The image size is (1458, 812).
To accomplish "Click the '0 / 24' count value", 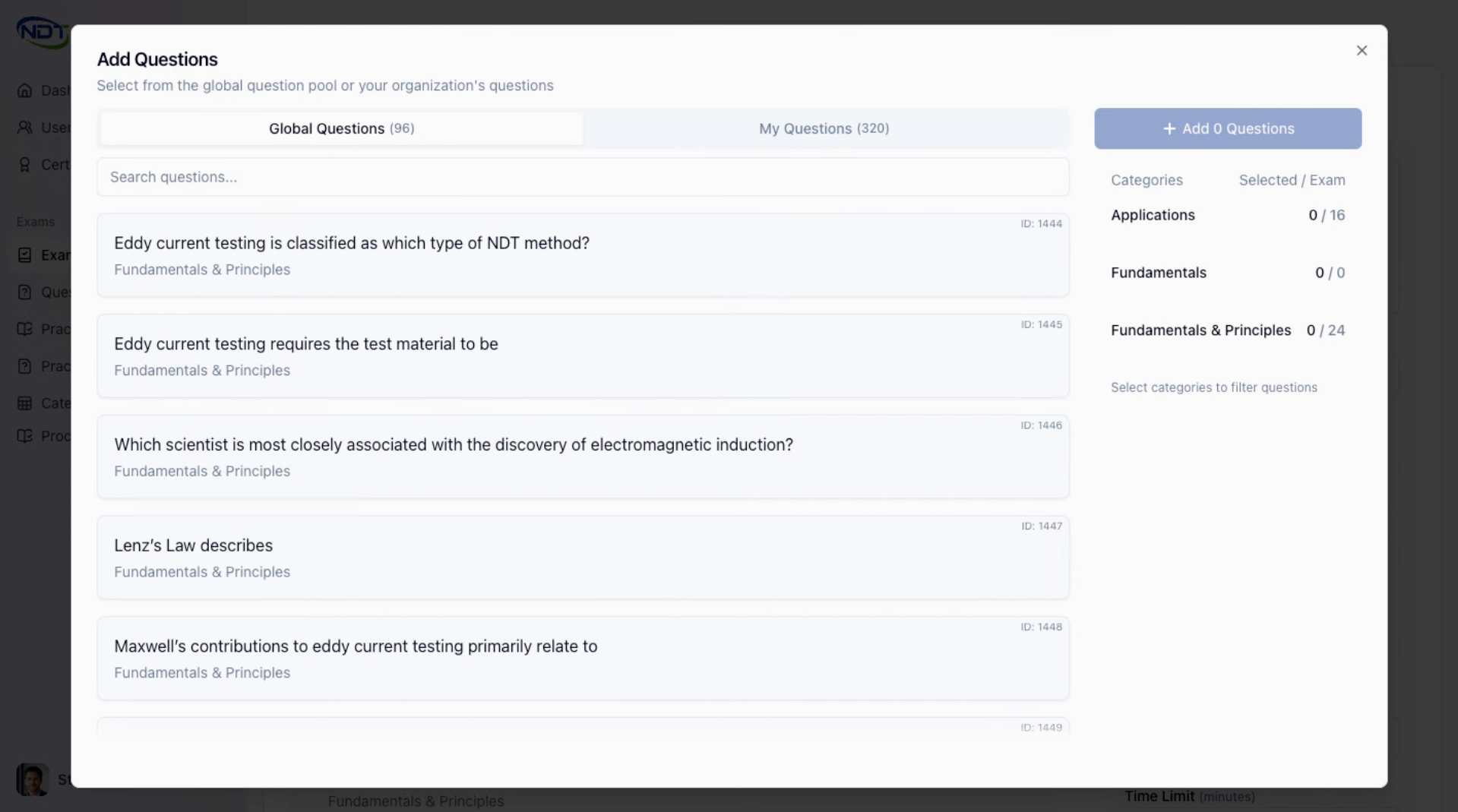I will (1326, 330).
